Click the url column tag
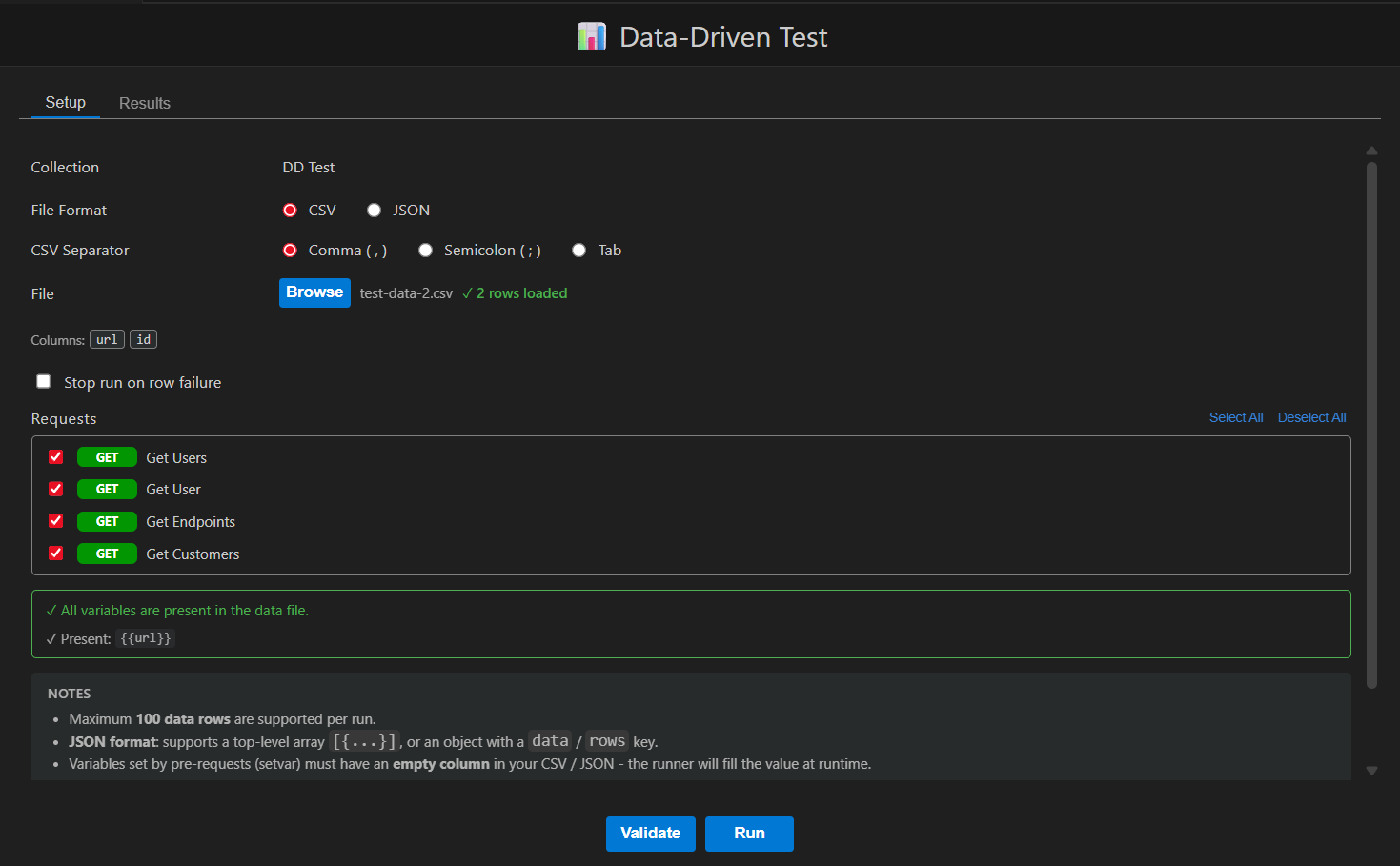 (x=107, y=339)
